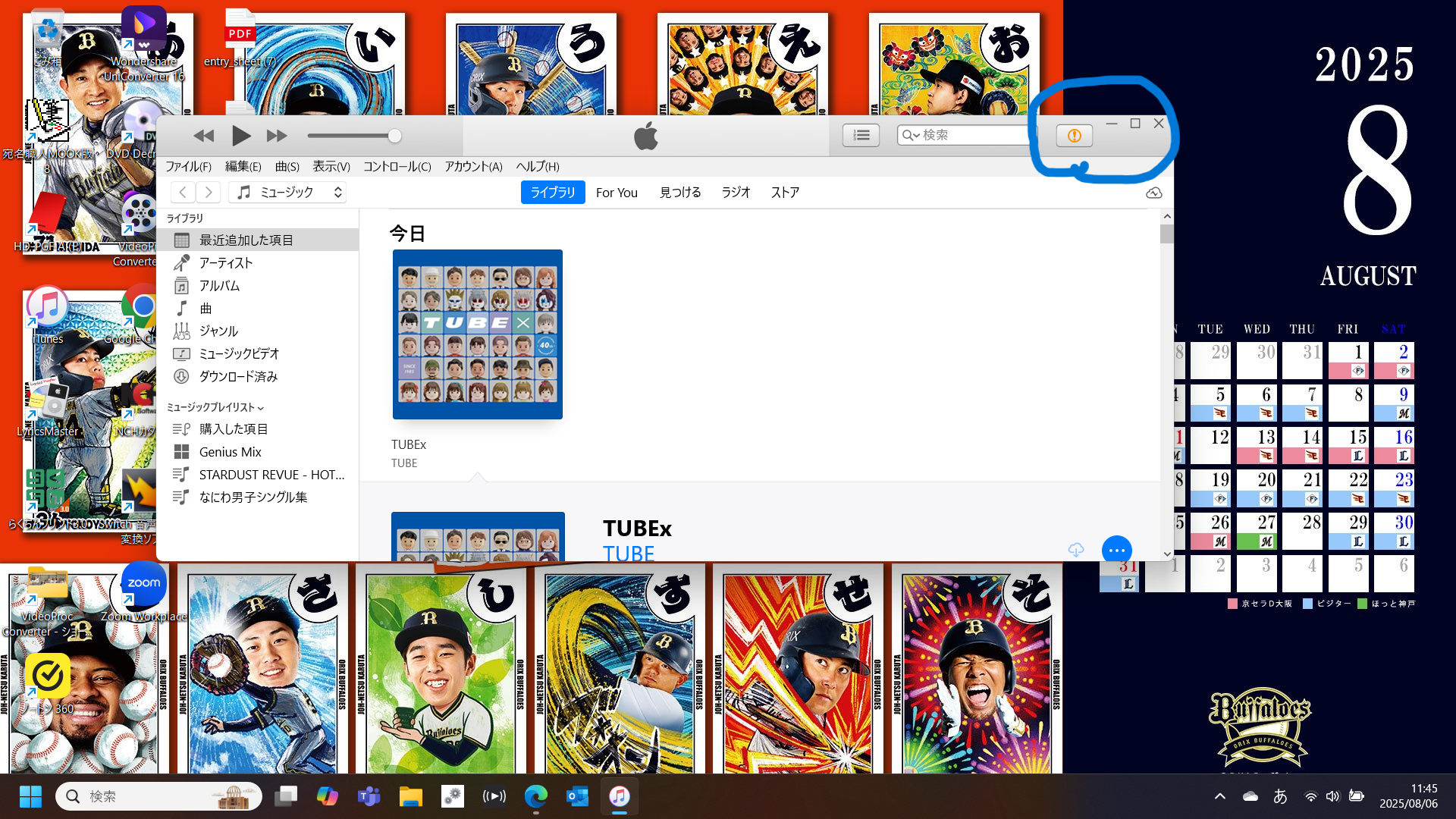Adjust the volume slider knob
This screenshot has height=819, width=1456.
click(394, 136)
